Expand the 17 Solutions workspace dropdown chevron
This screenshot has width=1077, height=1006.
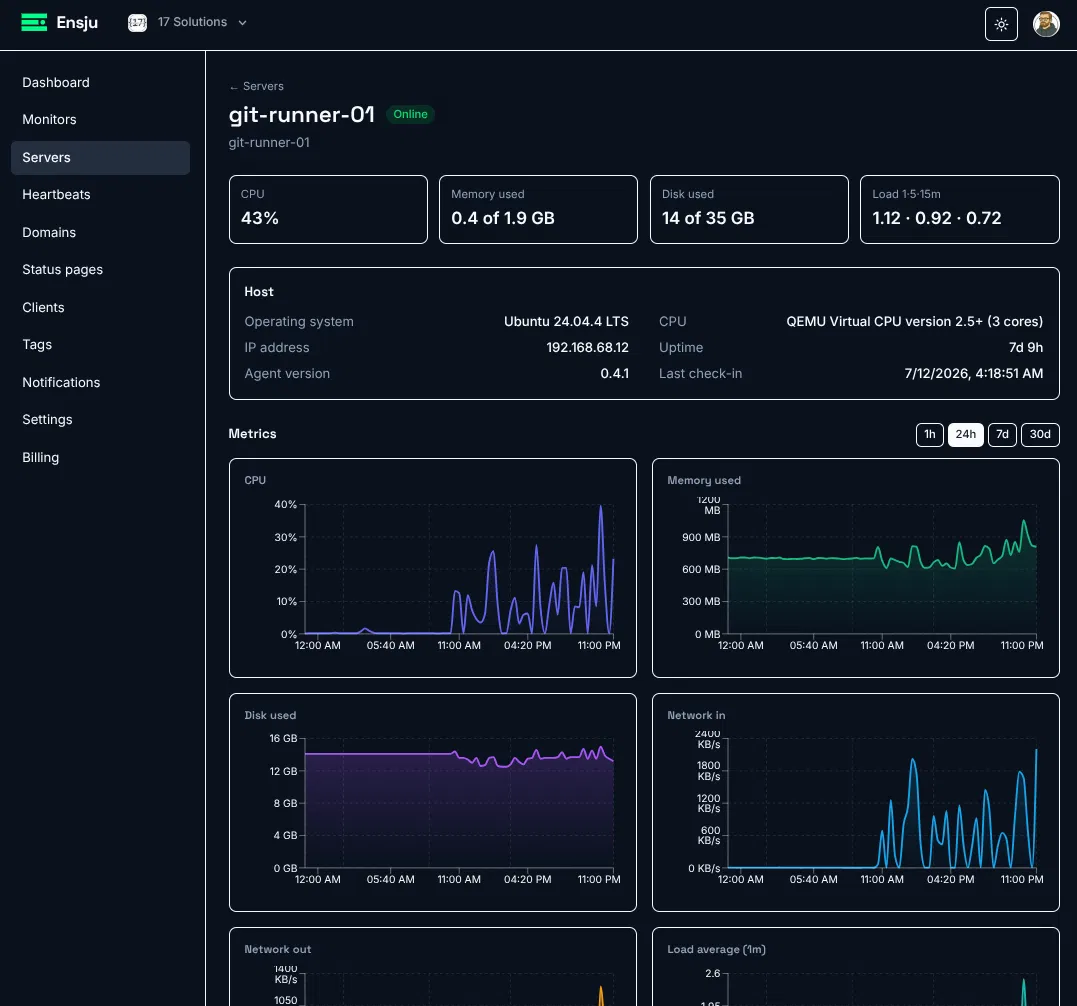tap(242, 23)
